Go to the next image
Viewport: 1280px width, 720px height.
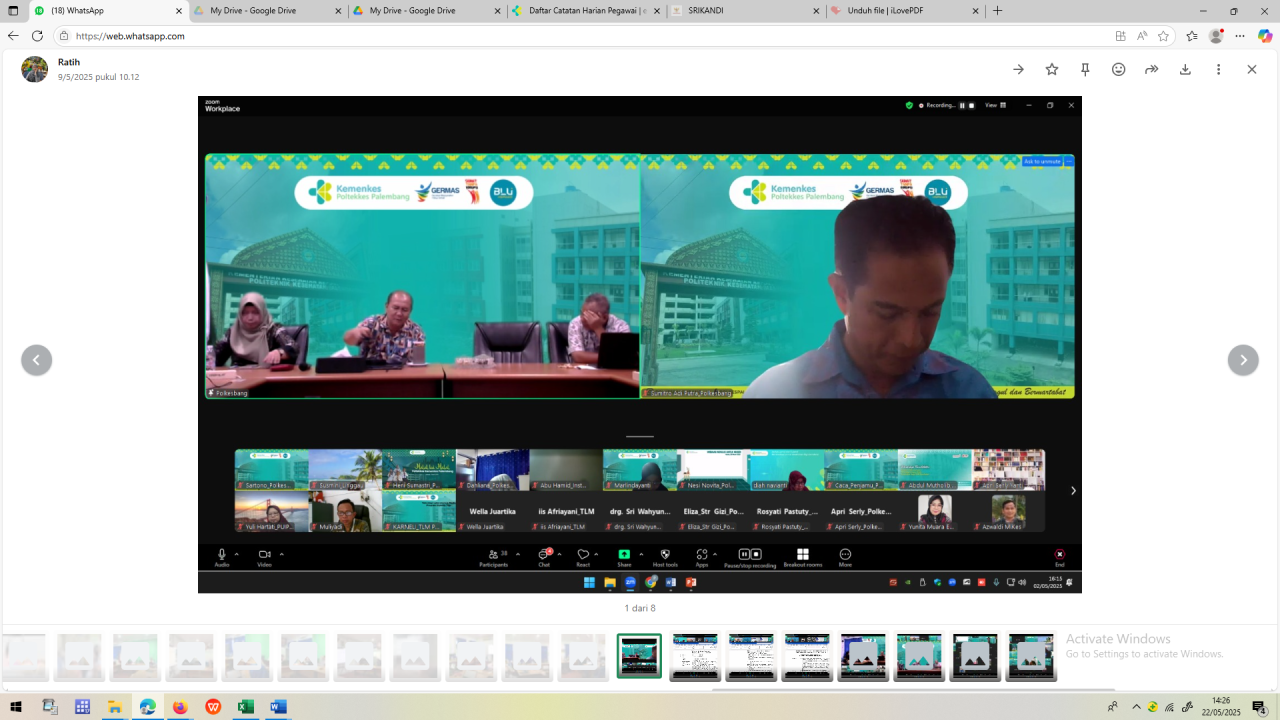coord(1243,360)
